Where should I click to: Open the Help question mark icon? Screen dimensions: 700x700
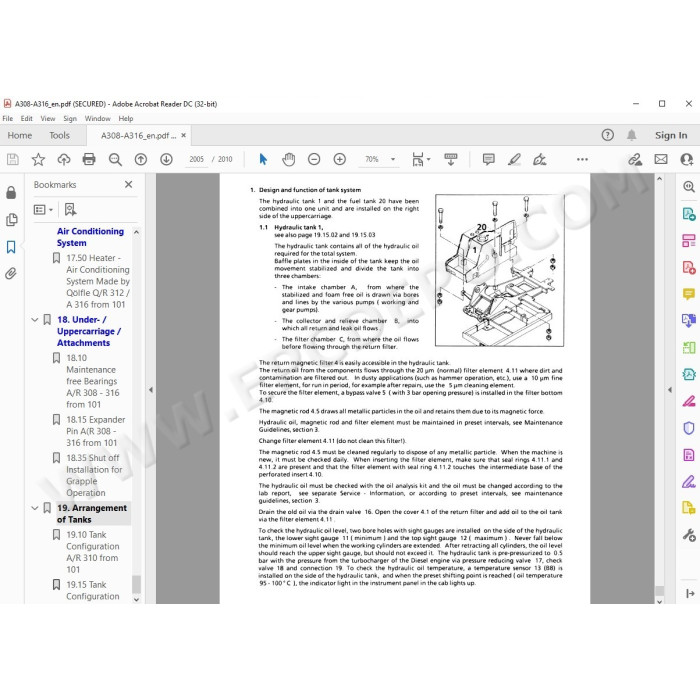608,135
